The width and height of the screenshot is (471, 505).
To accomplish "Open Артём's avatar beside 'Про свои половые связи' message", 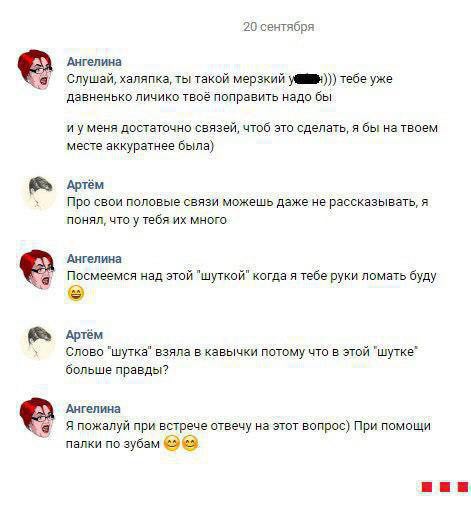I will 39,193.
